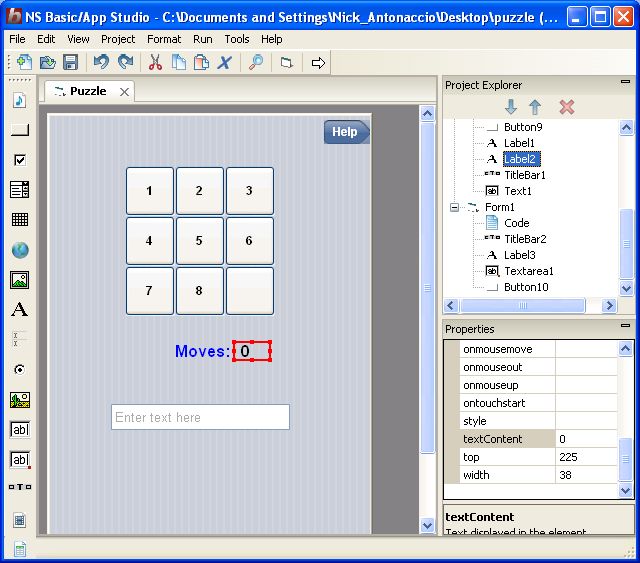This screenshot has width=640, height=563.
Task: Select puzzle tile button 8
Action: [200, 291]
